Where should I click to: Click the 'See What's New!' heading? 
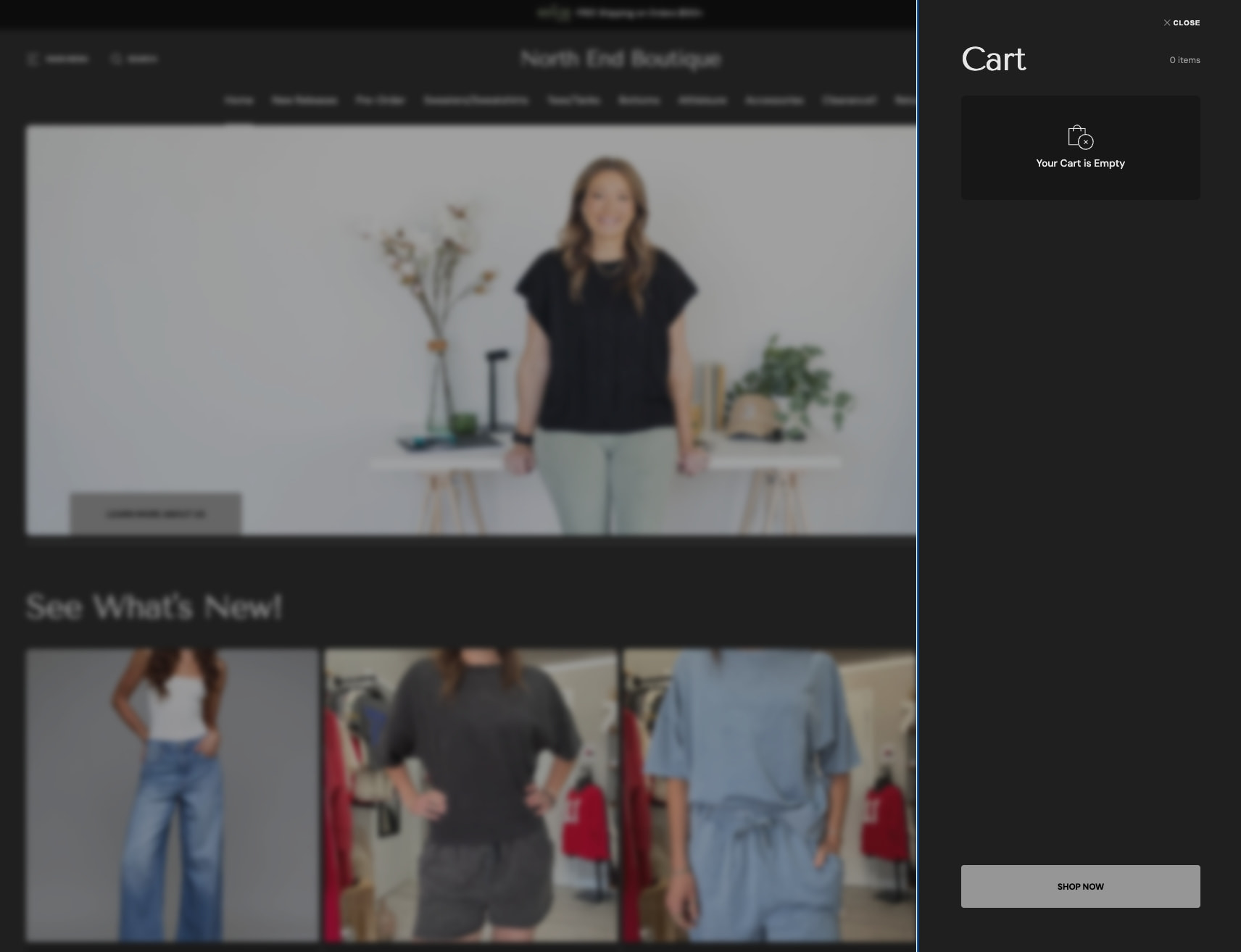[154, 606]
